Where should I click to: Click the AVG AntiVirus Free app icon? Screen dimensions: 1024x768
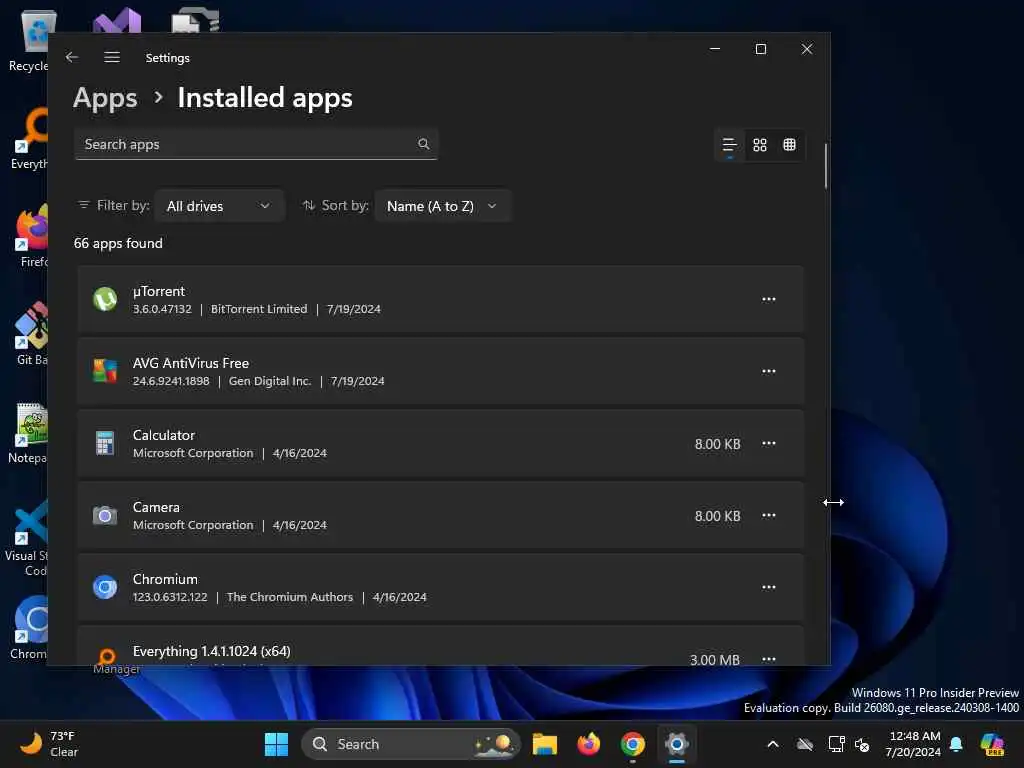104,372
